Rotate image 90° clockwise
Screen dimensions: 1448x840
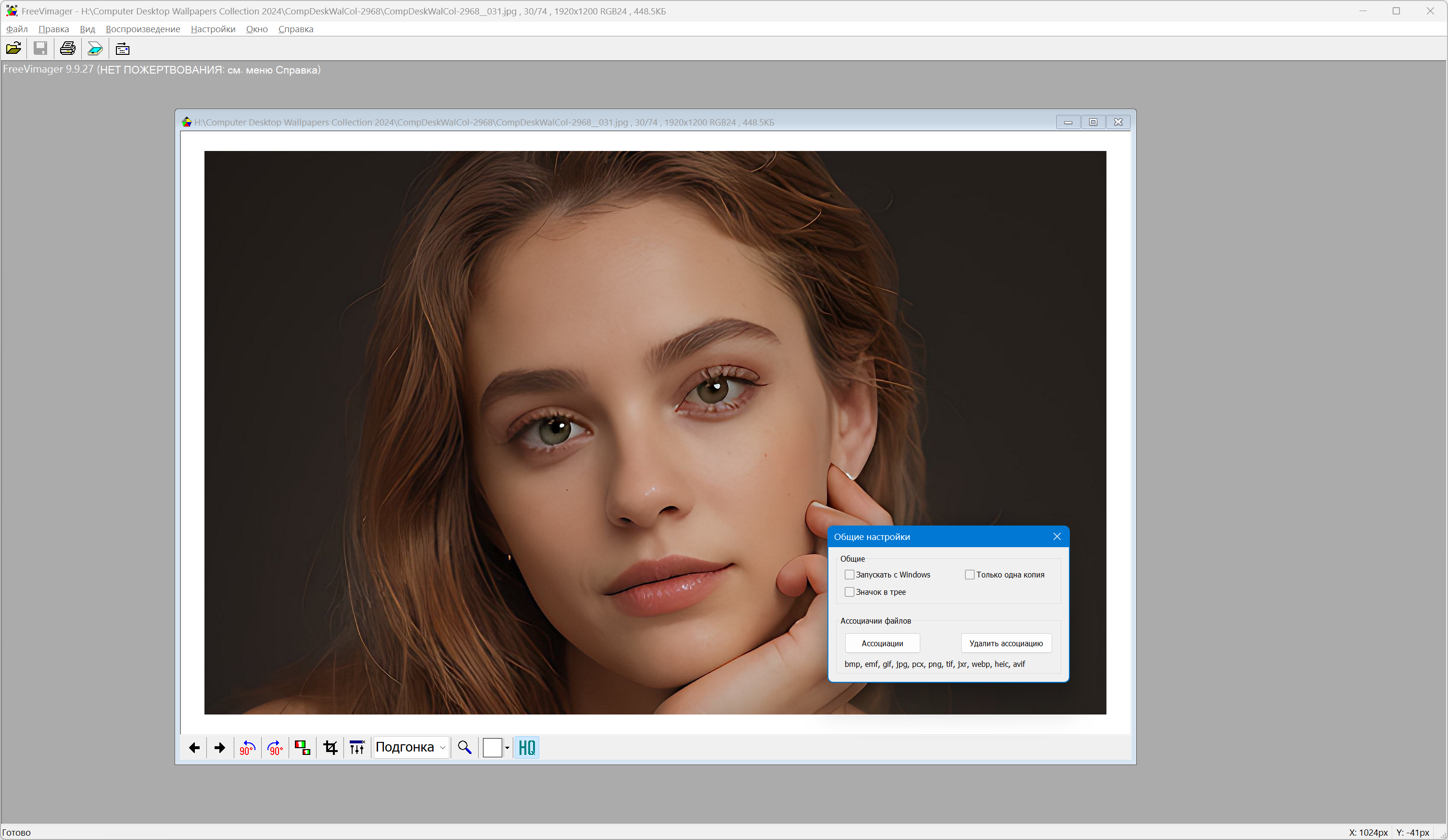275,748
